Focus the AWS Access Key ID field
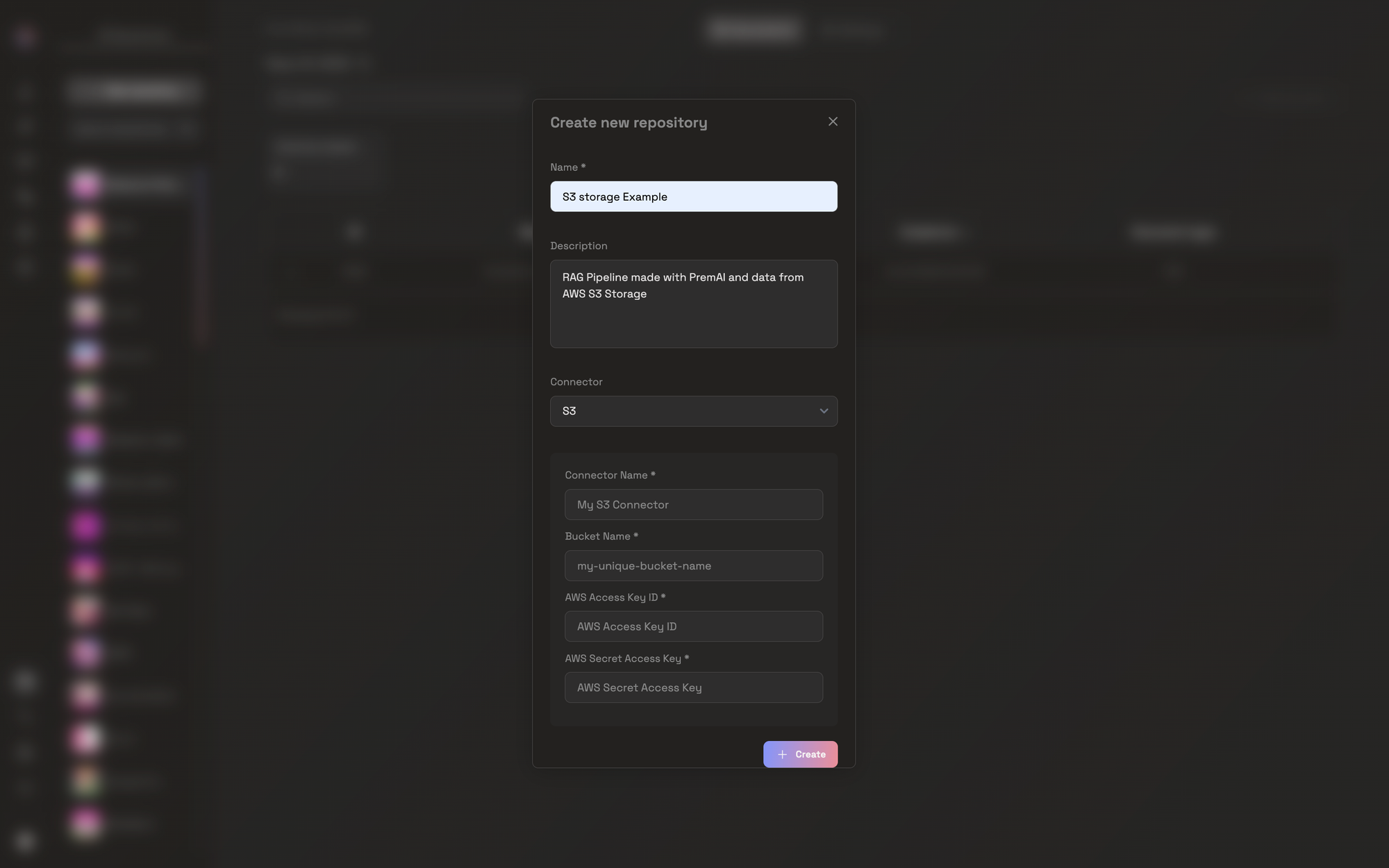 pos(694,626)
